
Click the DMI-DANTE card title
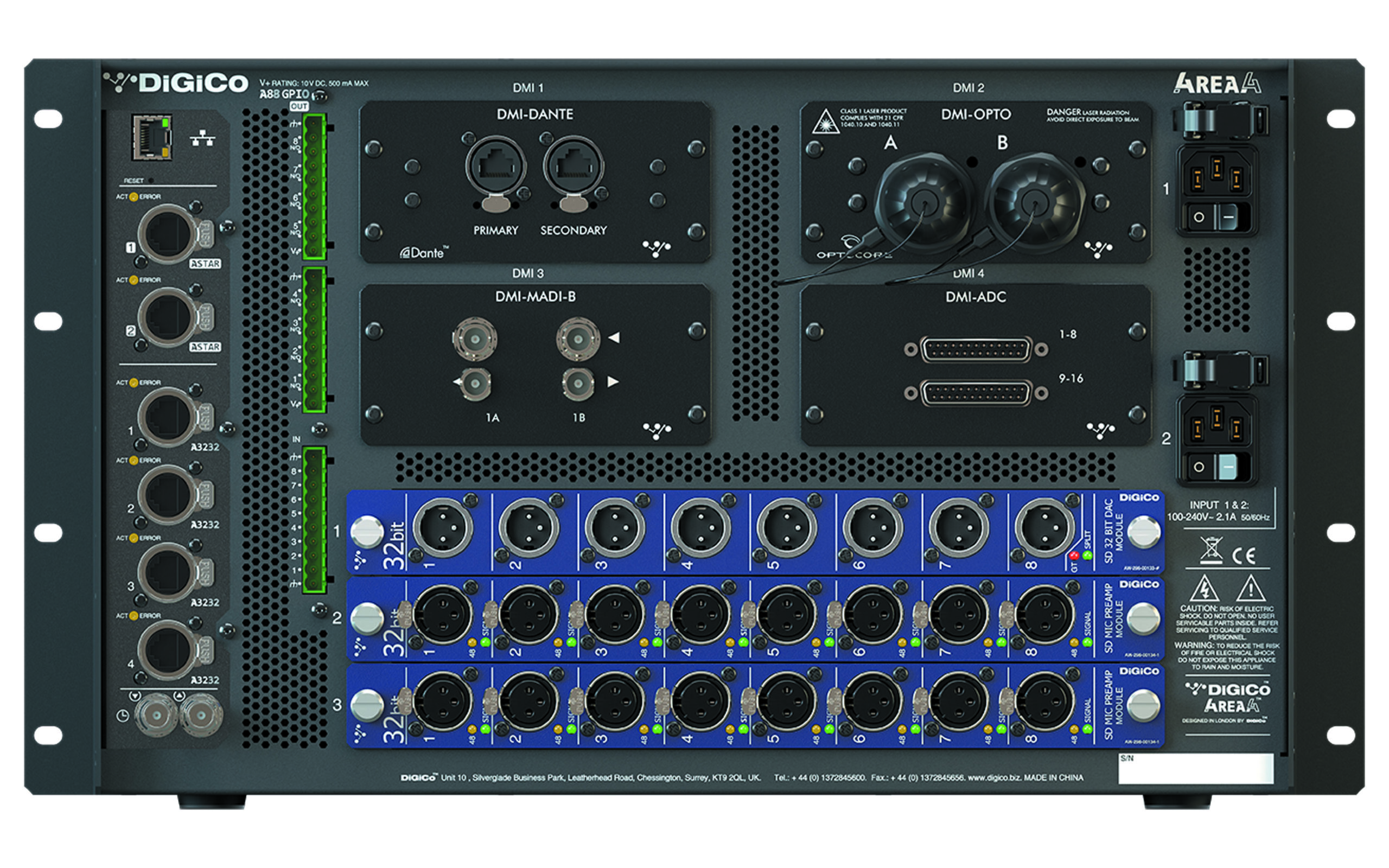(535, 114)
